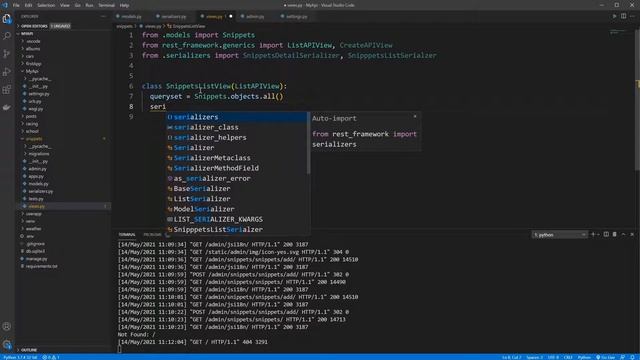
Task: Open the Selection menu
Action: click(46, 5)
